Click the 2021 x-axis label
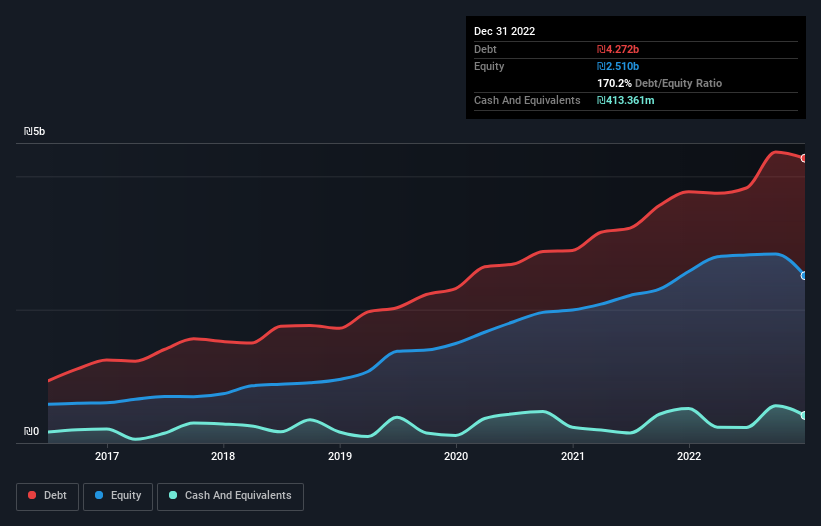 click(x=573, y=456)
